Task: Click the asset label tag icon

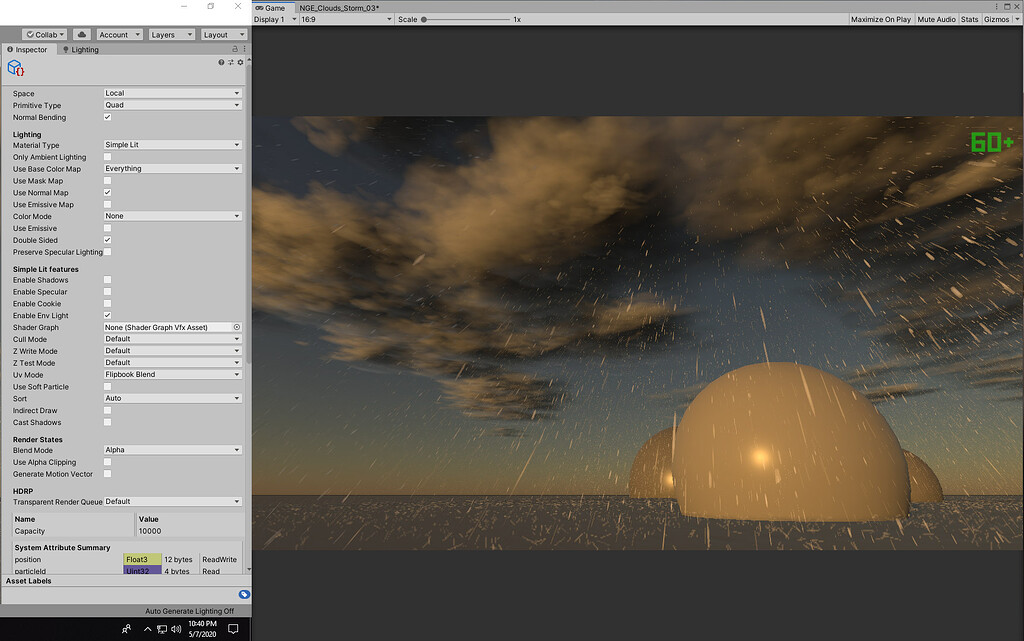Action: coord(245,594)
